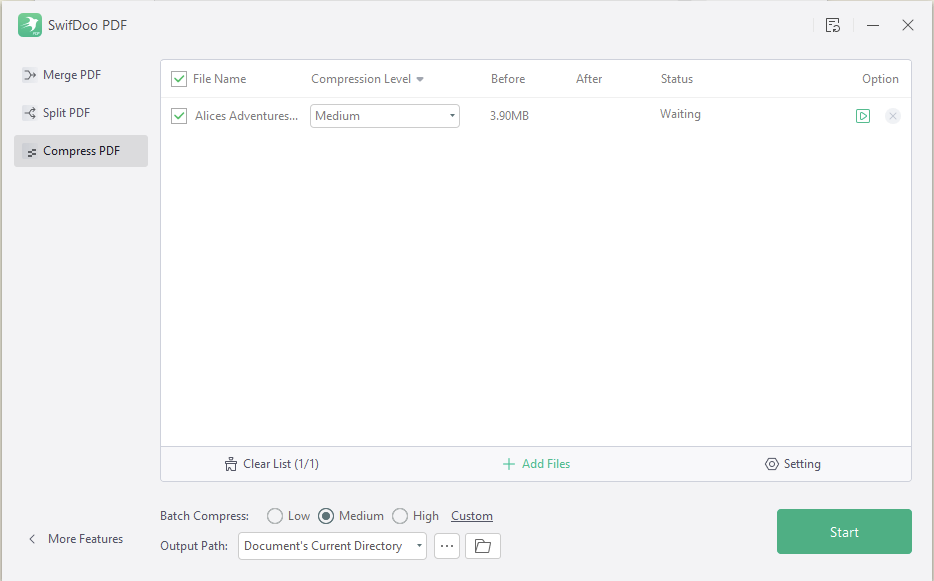Viewport: 934px width, 581px height.
Task: Click the Alices Adventures file name
Action: [246, 116]
